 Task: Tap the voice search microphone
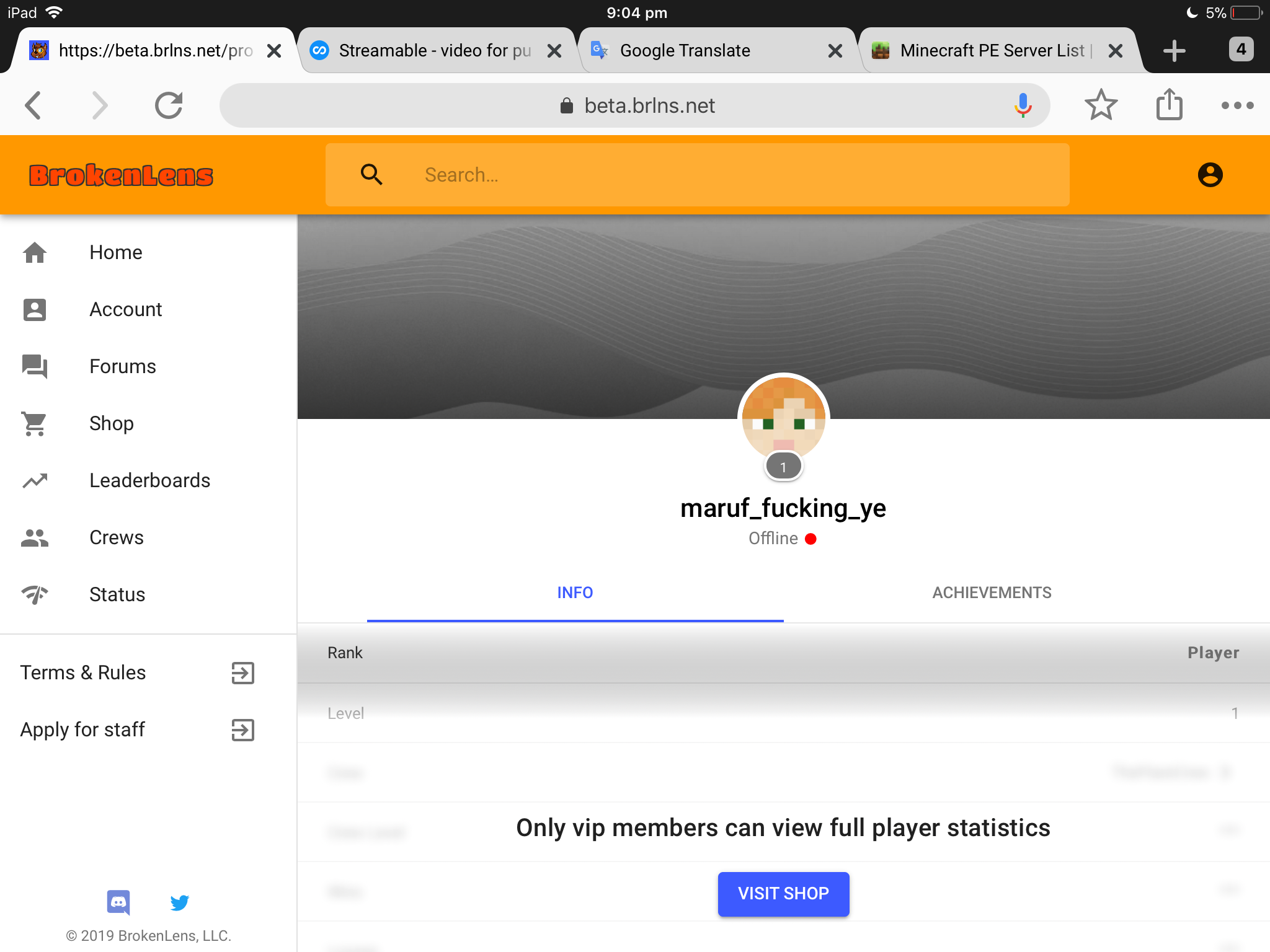coord(1023,105)
